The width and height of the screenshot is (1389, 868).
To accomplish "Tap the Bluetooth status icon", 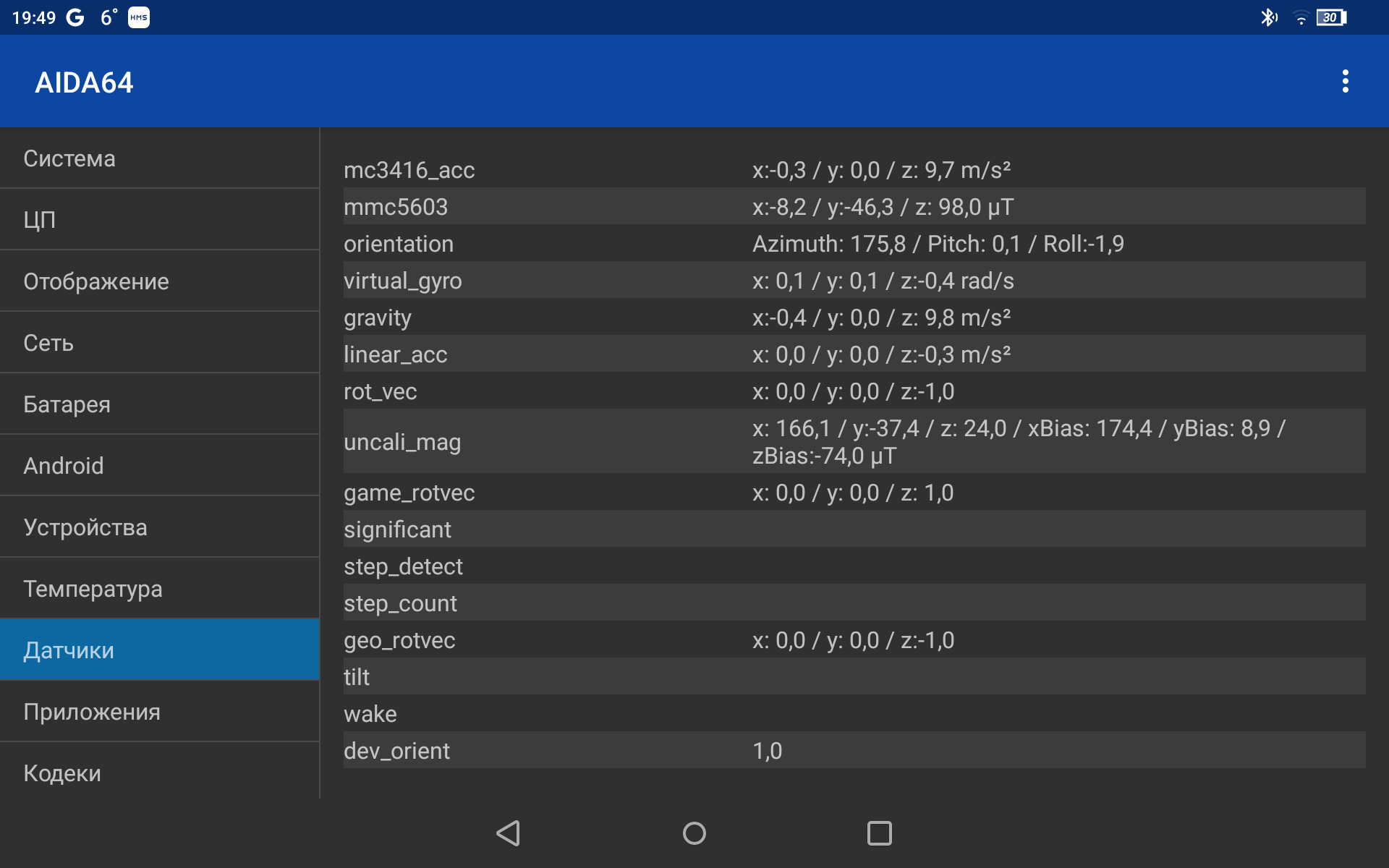I will pos(1268,17).
